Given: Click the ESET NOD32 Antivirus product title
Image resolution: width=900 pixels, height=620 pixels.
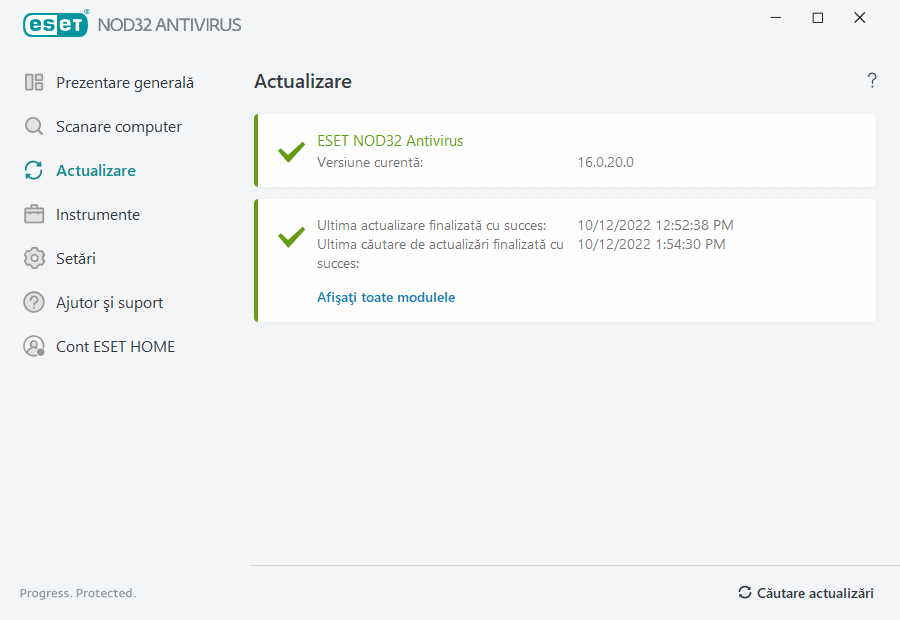Looking at the screenshot, I should pos(390,141).
